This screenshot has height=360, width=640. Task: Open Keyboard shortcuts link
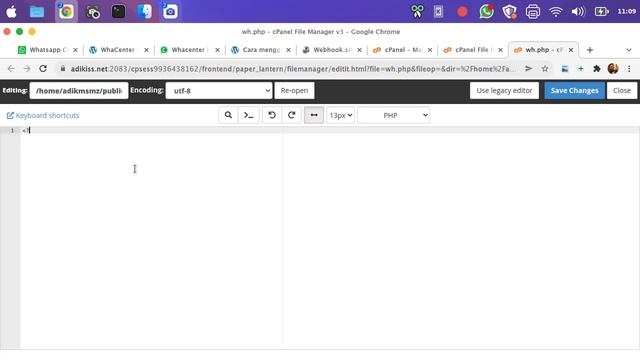point(43,116)
